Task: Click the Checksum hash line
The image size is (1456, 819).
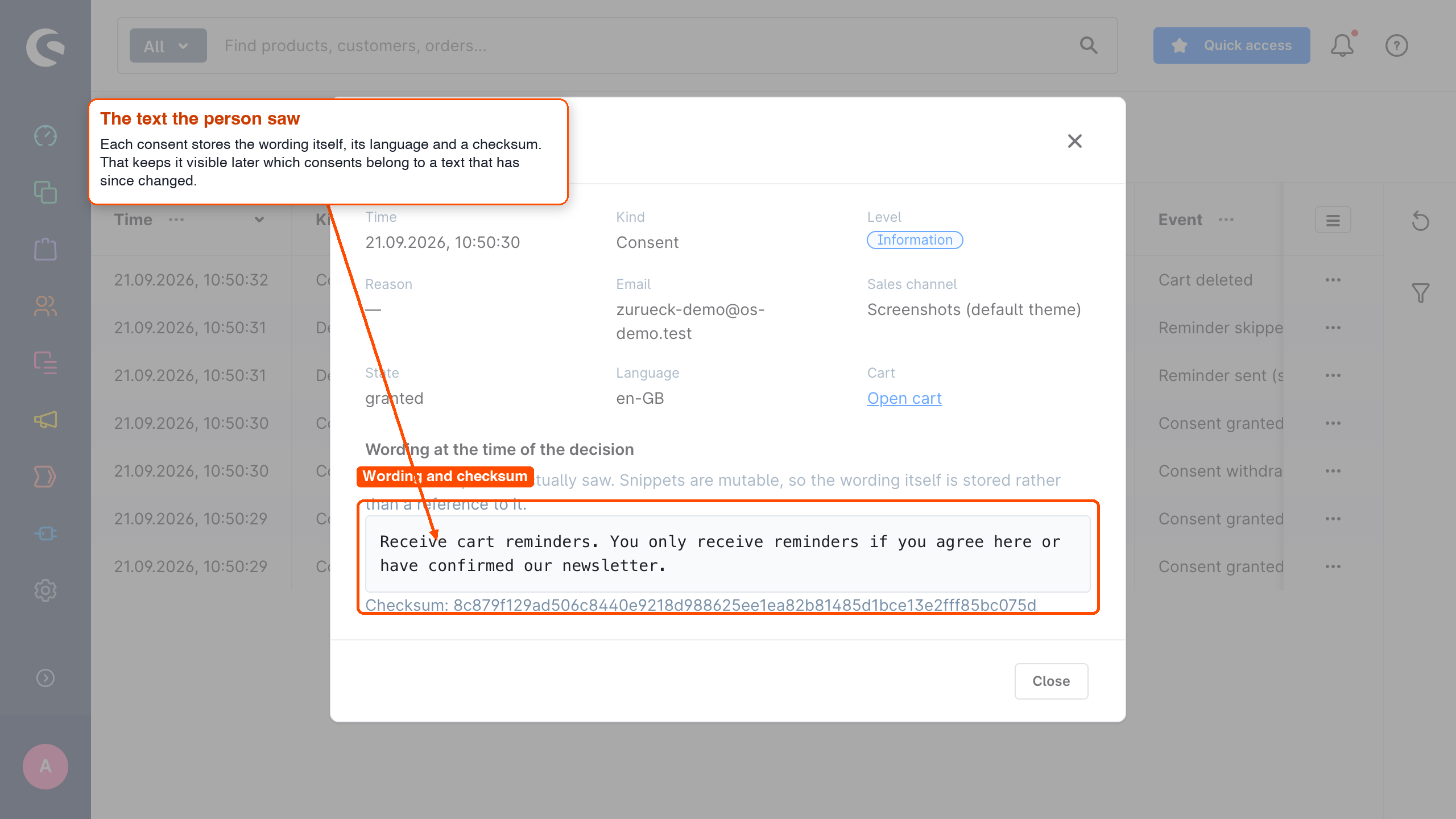Action: click(x=701, y=605)
